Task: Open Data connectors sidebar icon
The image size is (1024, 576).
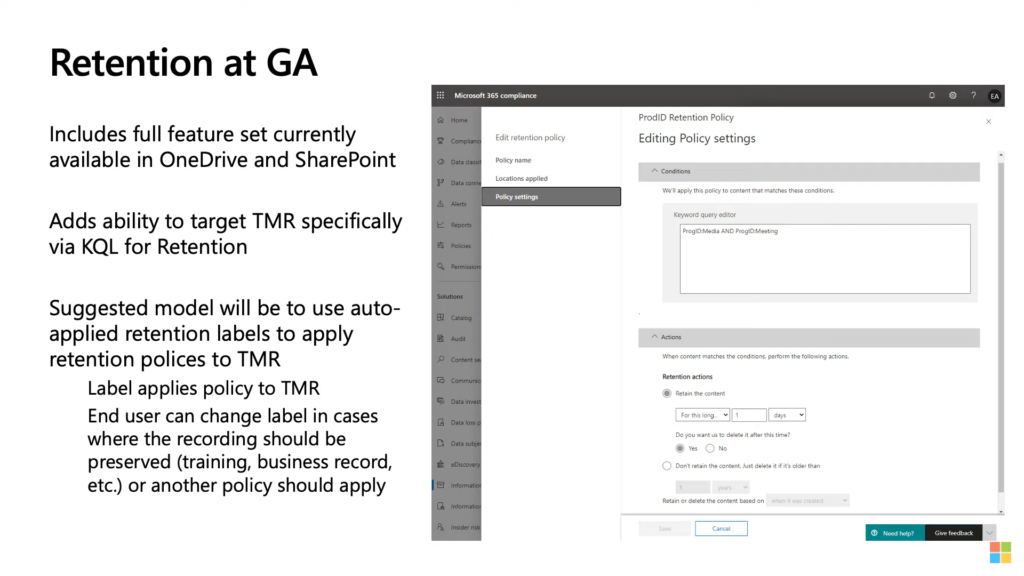Action: point(441,183)
